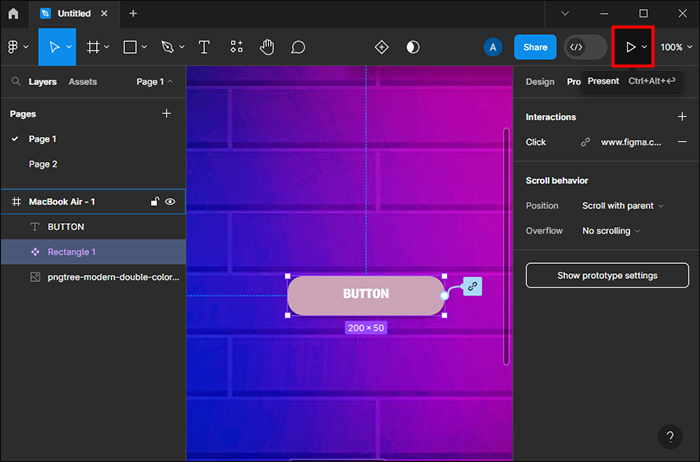Switch to the Assets tab
This screenshot has width=700, height=462.
pyautogui.click(x=83, y=82)
